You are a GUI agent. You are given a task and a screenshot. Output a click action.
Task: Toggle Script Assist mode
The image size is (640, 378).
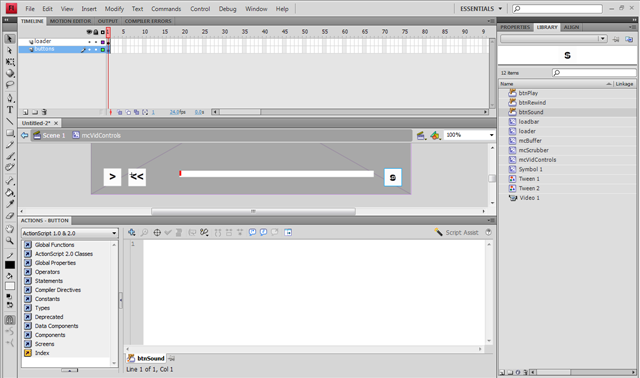click(456, 232)
